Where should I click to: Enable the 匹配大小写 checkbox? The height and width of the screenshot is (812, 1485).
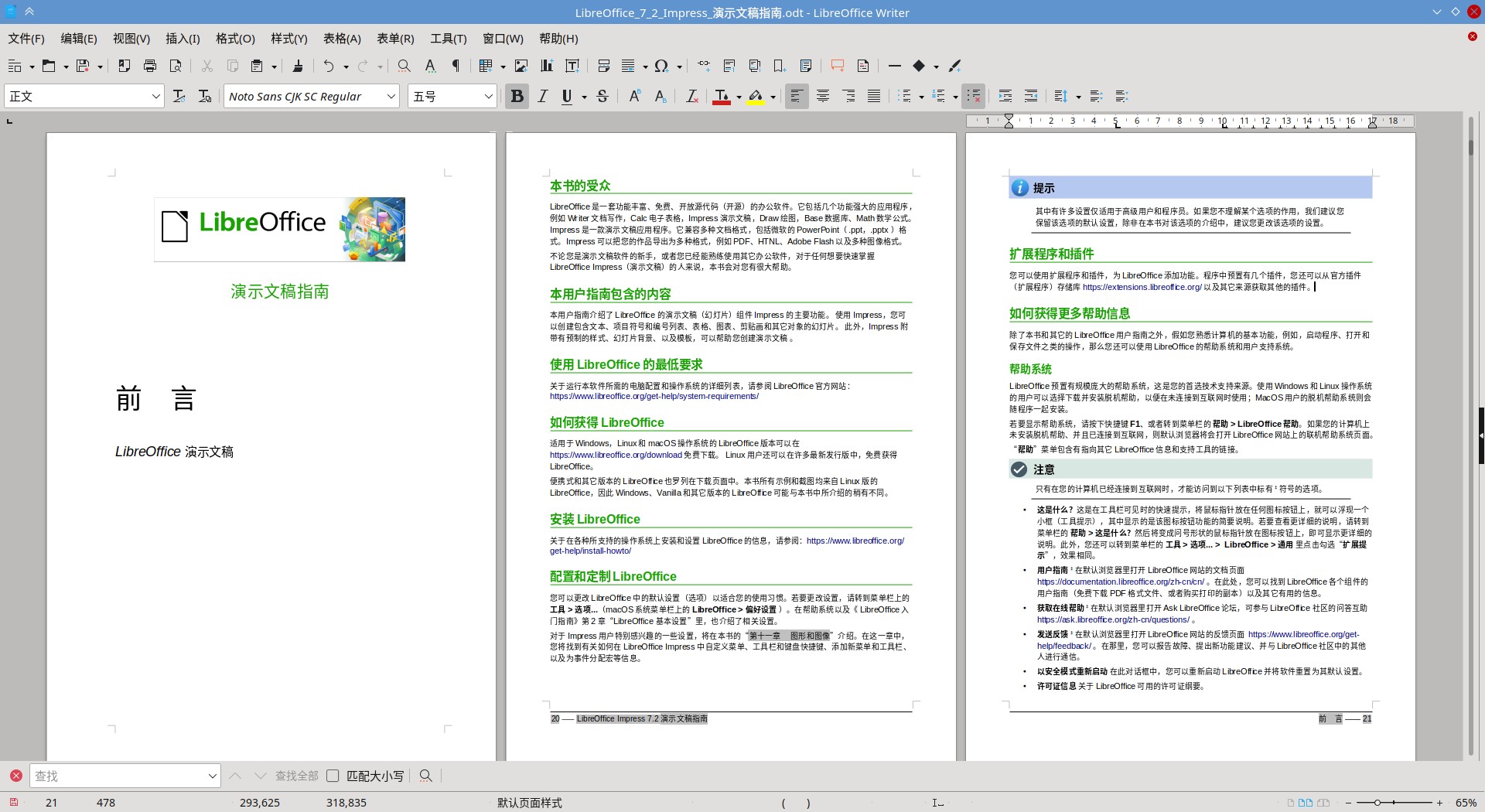pyautogui.click(x=333, y=776)
